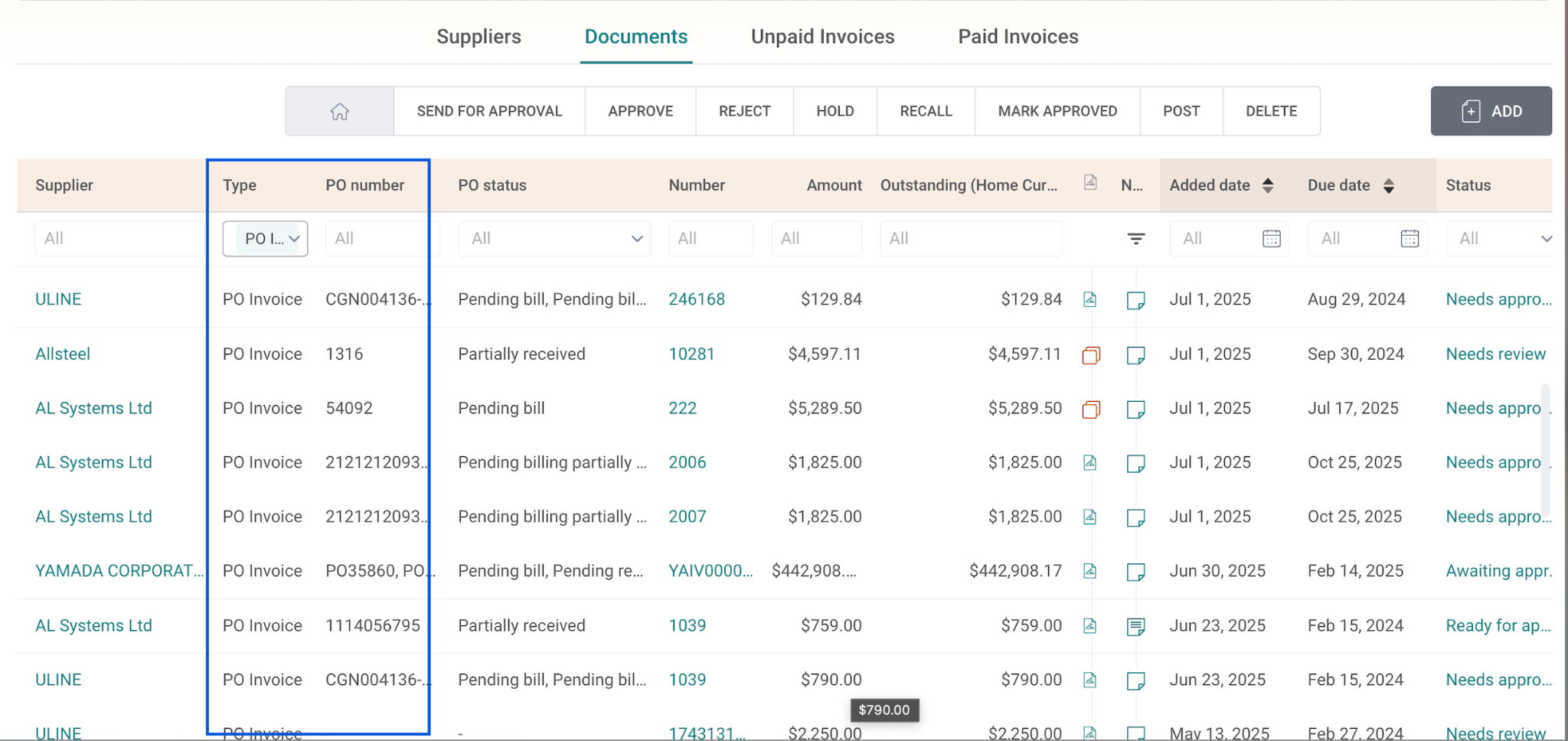1568x741 pixels.
Task: Open the note icon for invoice 2007
Action: click(1136, 517)
